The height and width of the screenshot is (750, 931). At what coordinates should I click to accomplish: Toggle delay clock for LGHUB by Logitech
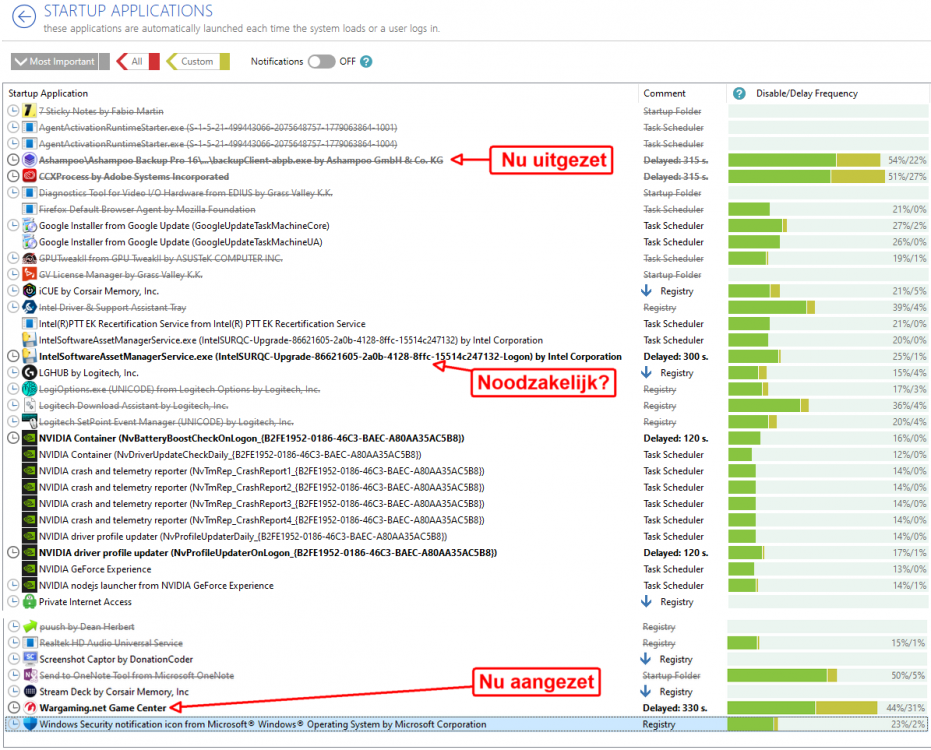pyautogui.click(x=13, y=372)
